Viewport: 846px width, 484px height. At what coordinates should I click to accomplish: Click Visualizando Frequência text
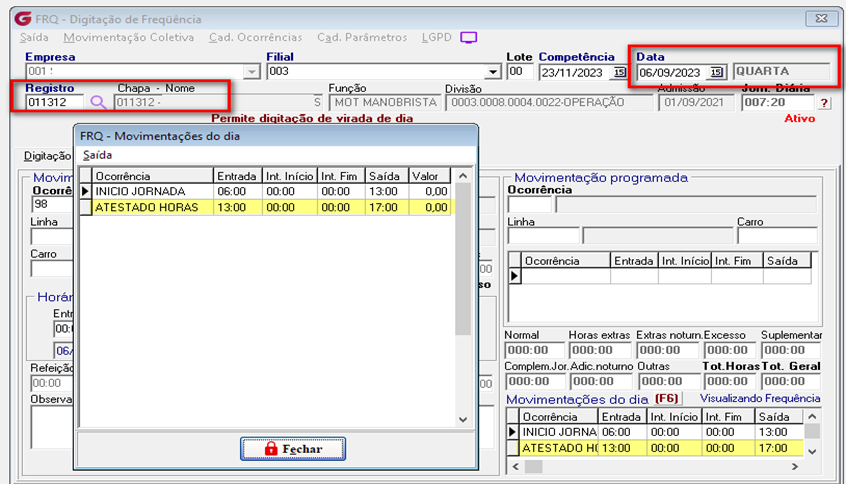pos(760,398)
